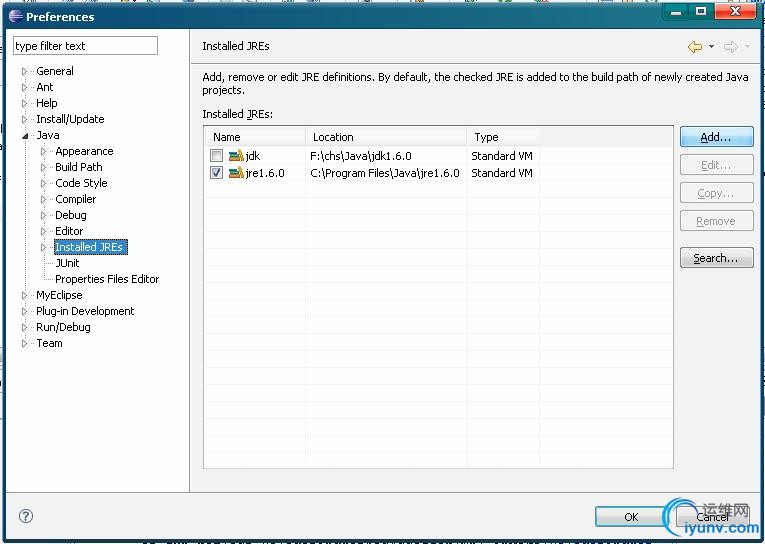Select Code Style under Java
The image size is (765, 544).
point(81,183)
